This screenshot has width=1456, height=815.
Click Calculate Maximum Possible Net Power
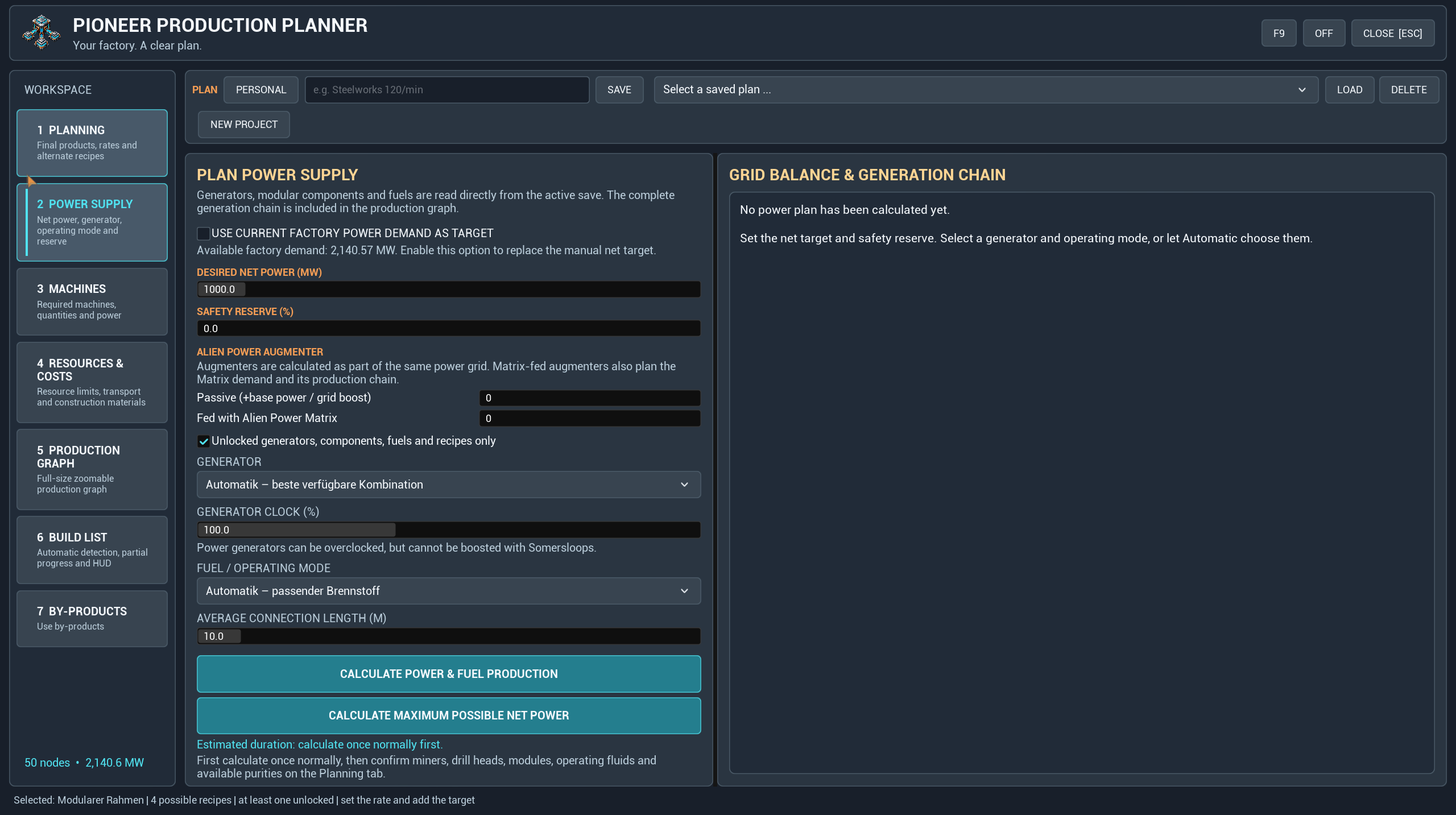[449, 715]
